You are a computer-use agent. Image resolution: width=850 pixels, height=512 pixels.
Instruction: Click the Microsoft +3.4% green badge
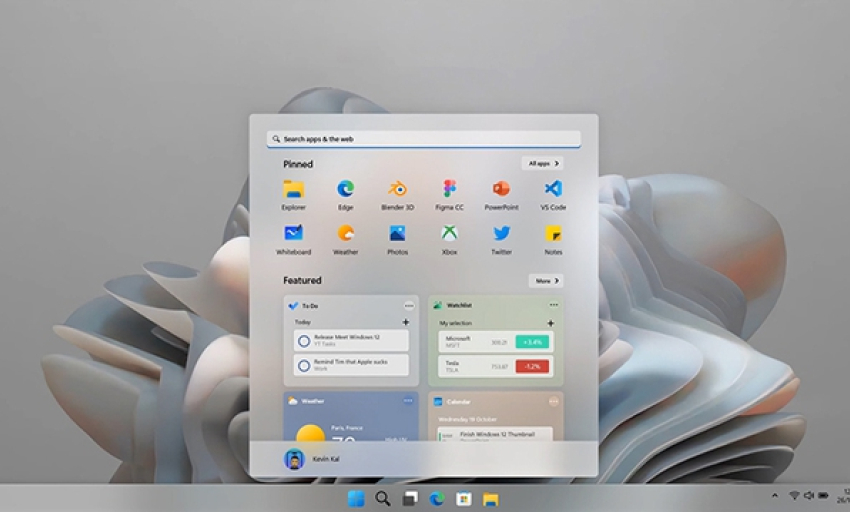[532, 342]
